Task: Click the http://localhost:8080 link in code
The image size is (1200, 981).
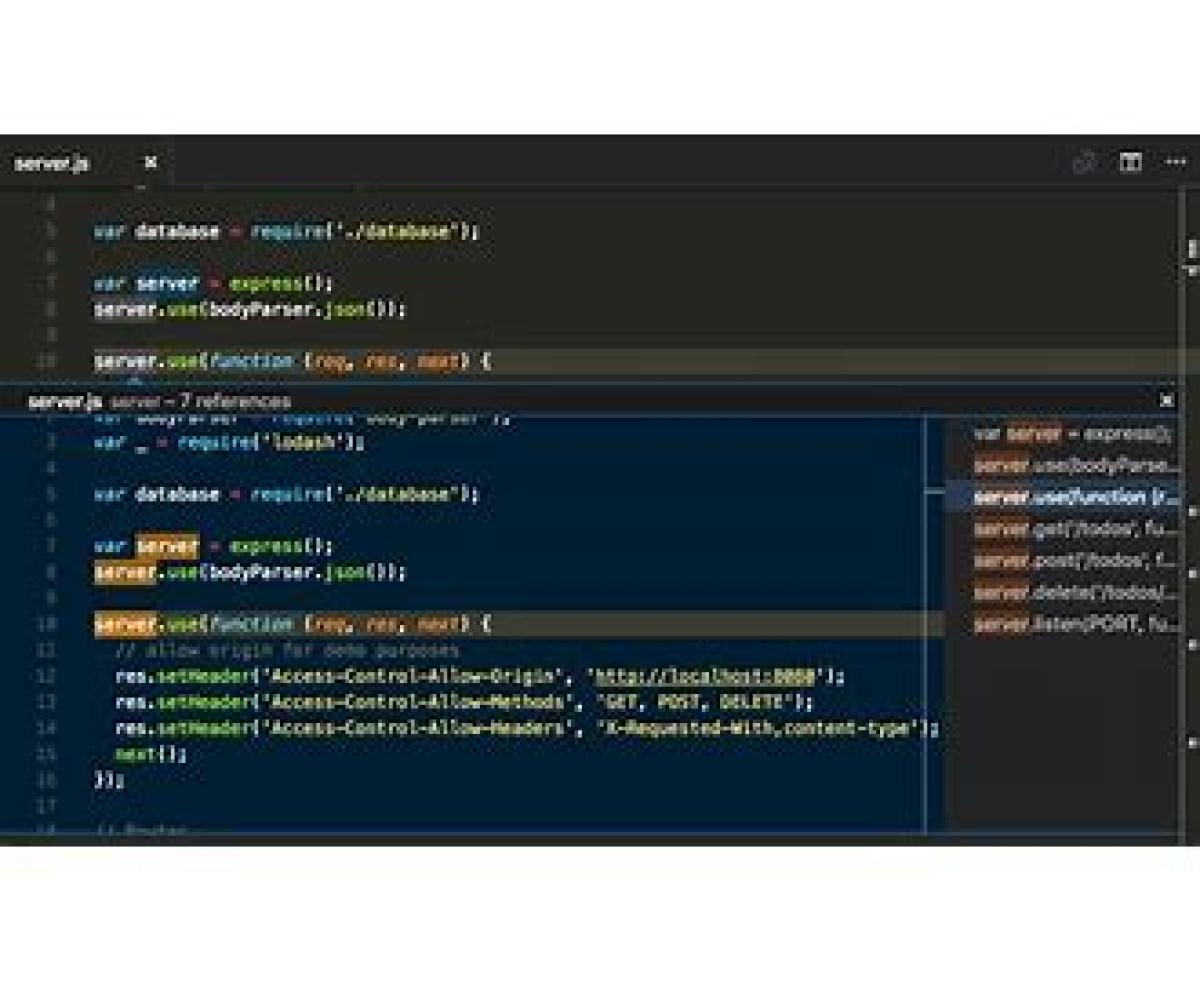Action: click(707, 676)
